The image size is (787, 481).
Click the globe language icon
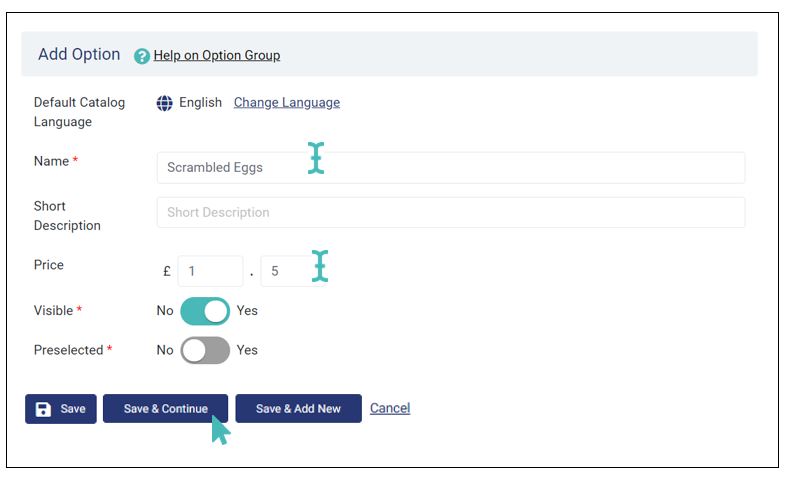[x=164, y=103]
